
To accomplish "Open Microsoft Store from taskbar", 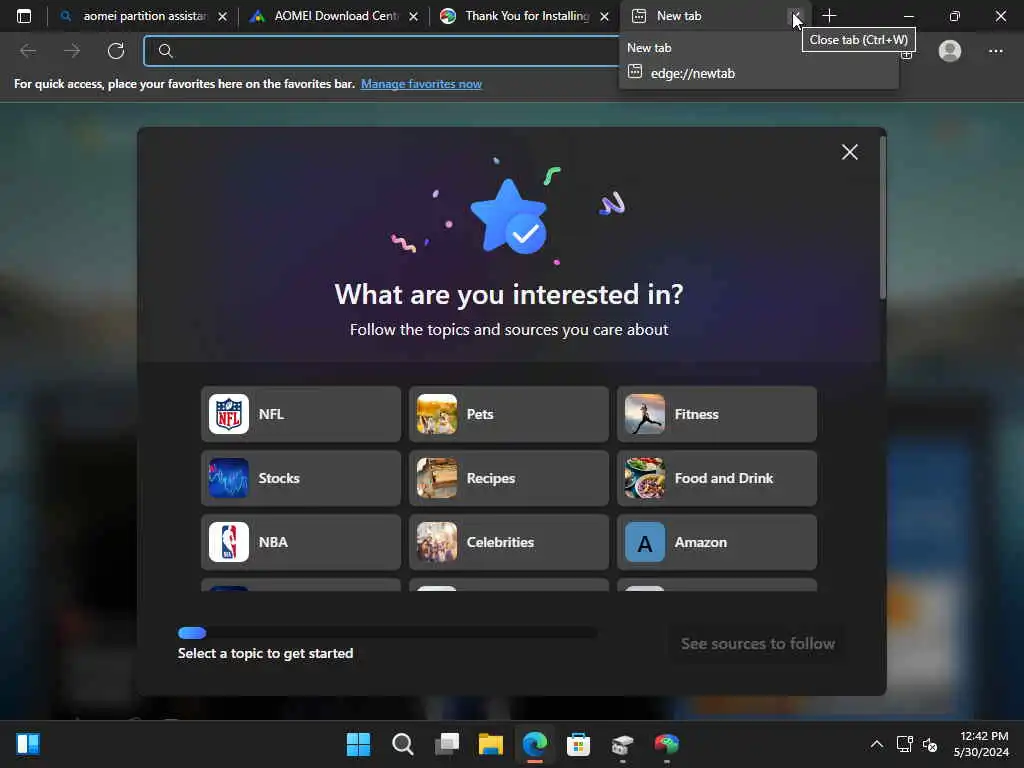I will (578, 744).
